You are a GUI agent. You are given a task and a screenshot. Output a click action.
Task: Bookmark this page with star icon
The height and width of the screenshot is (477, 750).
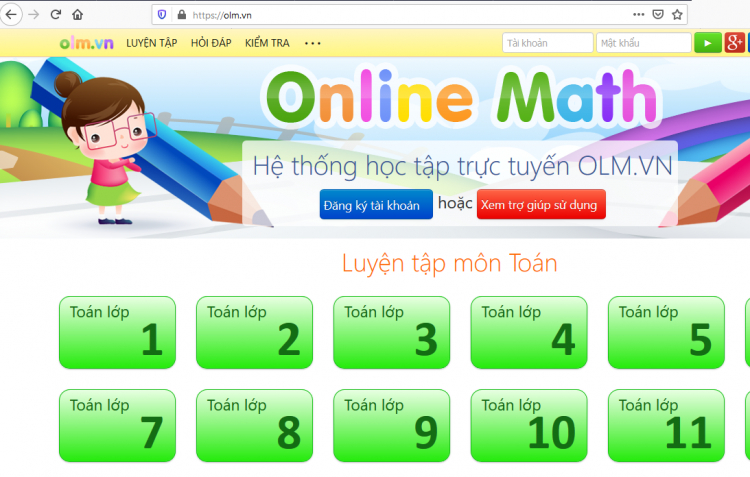(x=677, y=15)
